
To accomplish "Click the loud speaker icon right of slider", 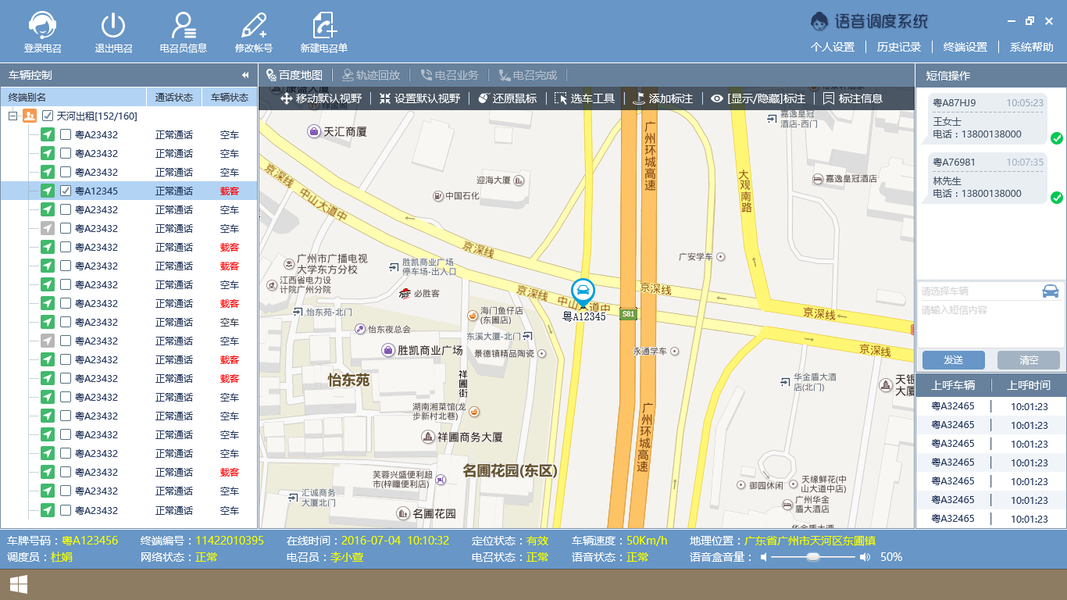I will (x=864, y=557).
